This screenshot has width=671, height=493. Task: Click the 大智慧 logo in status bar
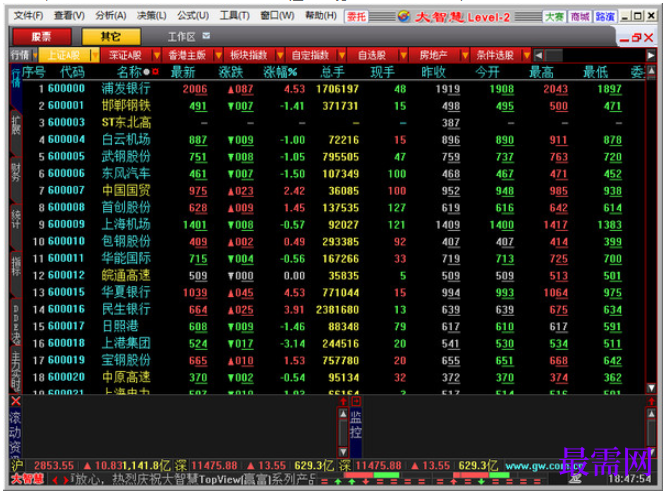[x=27, y=479]
